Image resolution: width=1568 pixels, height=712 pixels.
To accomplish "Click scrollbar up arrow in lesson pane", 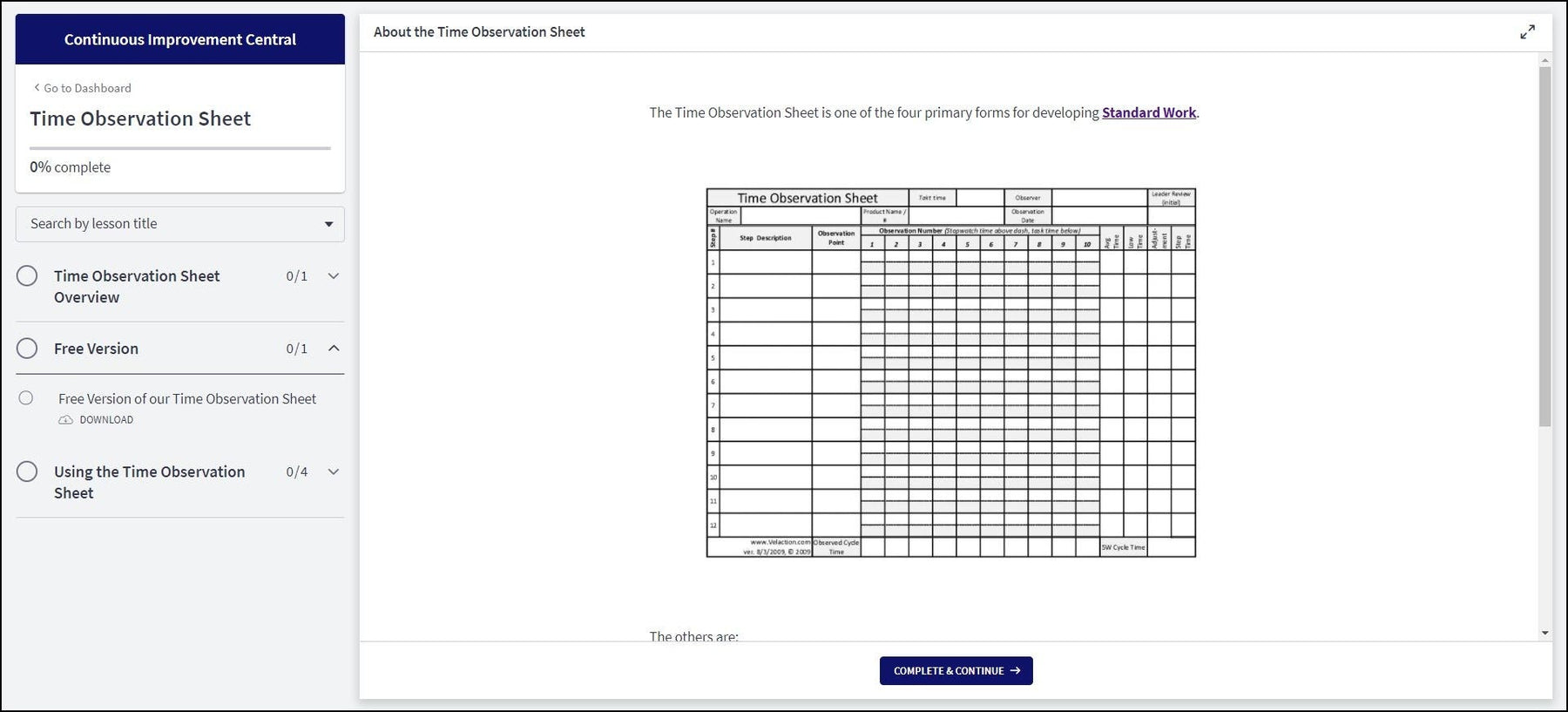I will [1544, 61].
